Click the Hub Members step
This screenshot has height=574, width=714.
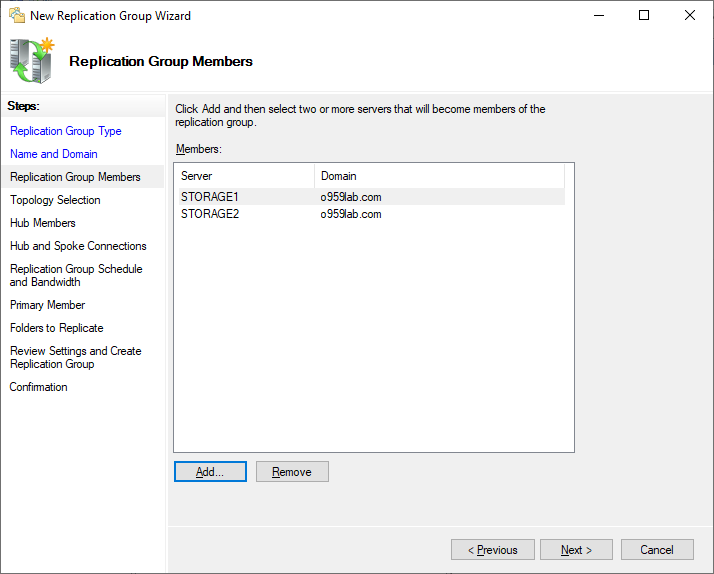[x=43, y=223]
